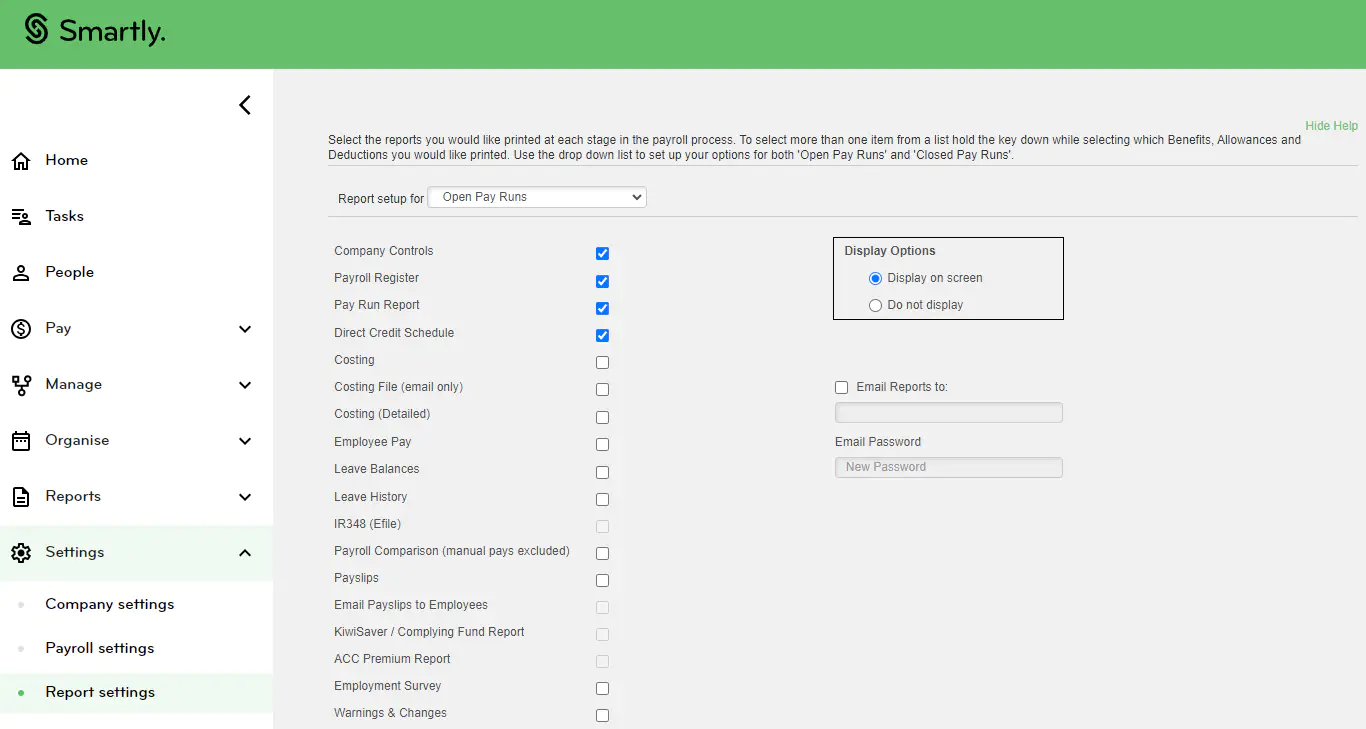Collapse the navigation sidebar
The height and width of the screenshot is (729, 1366).
tap(244, 104)
